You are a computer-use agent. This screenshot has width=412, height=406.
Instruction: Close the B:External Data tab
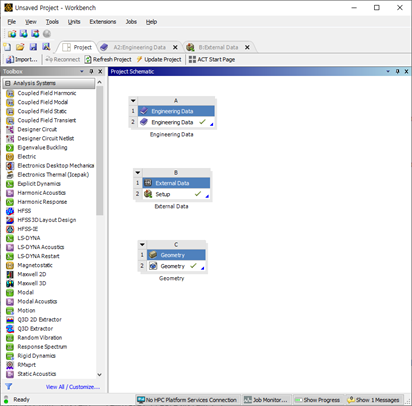[x=247, y=47]
